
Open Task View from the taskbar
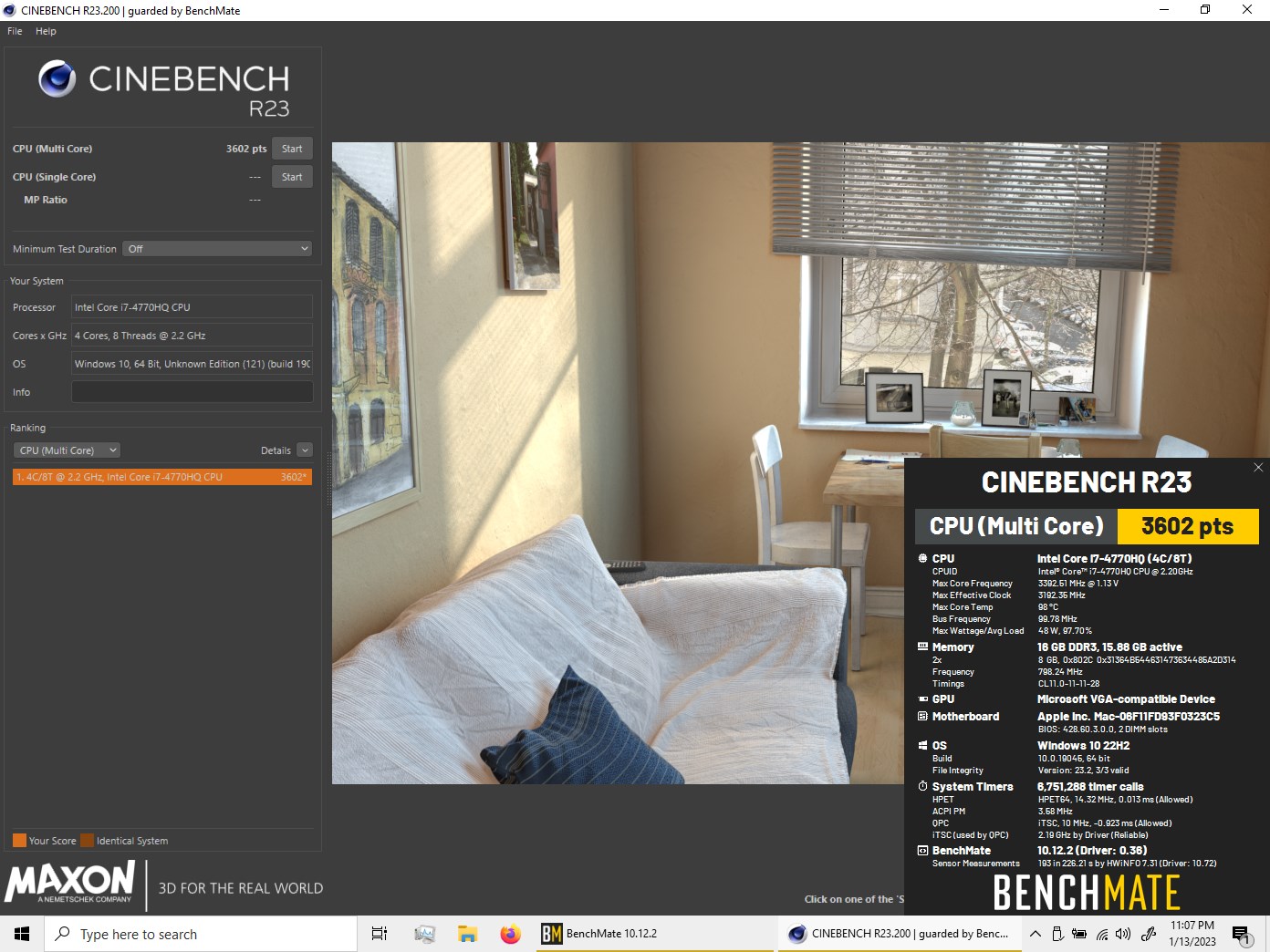click(x=380, y=934)
